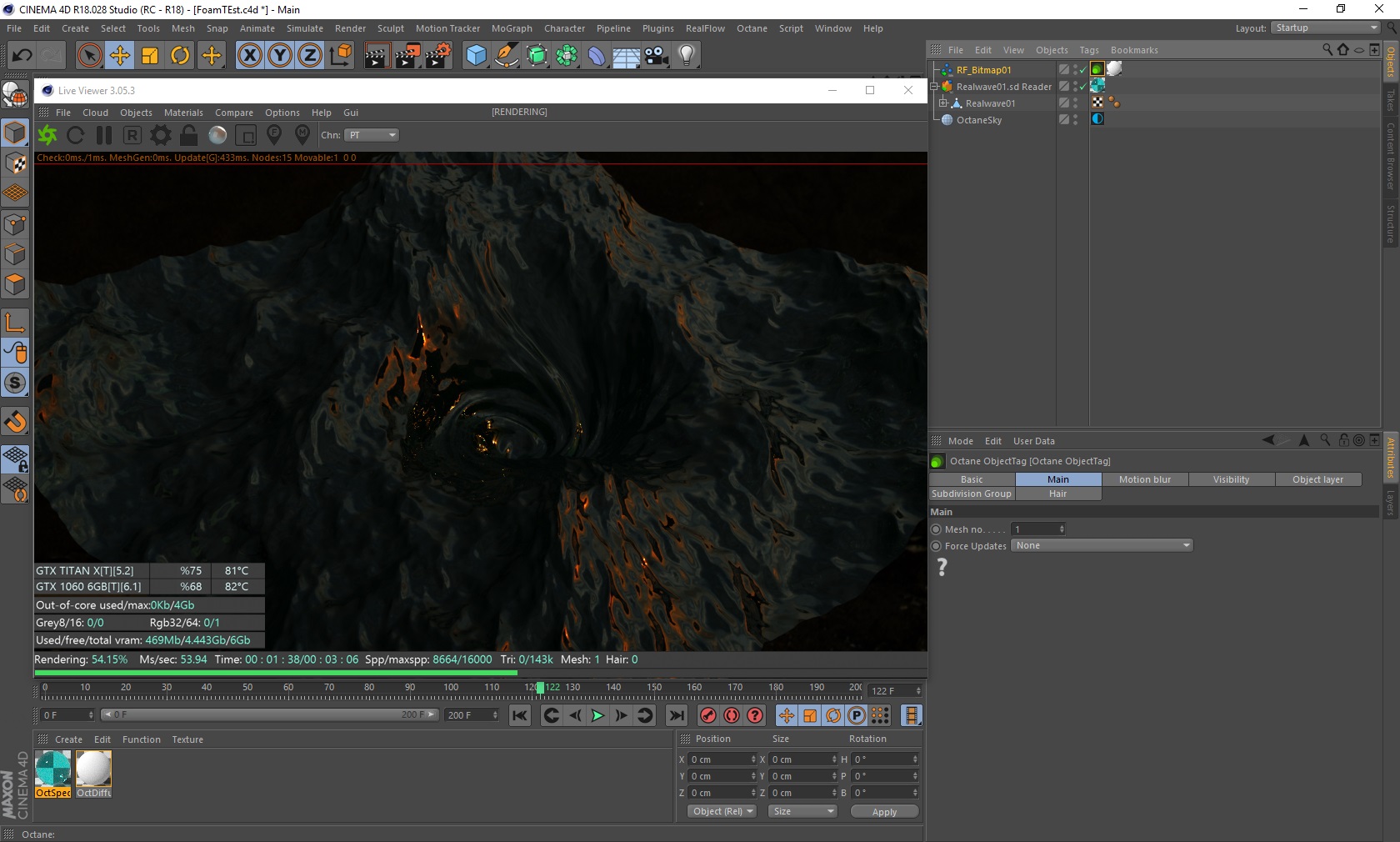Screen dimensions: 1400x842
Task: Select the Rotate tool in top toolbar
Action: (180, 56)
